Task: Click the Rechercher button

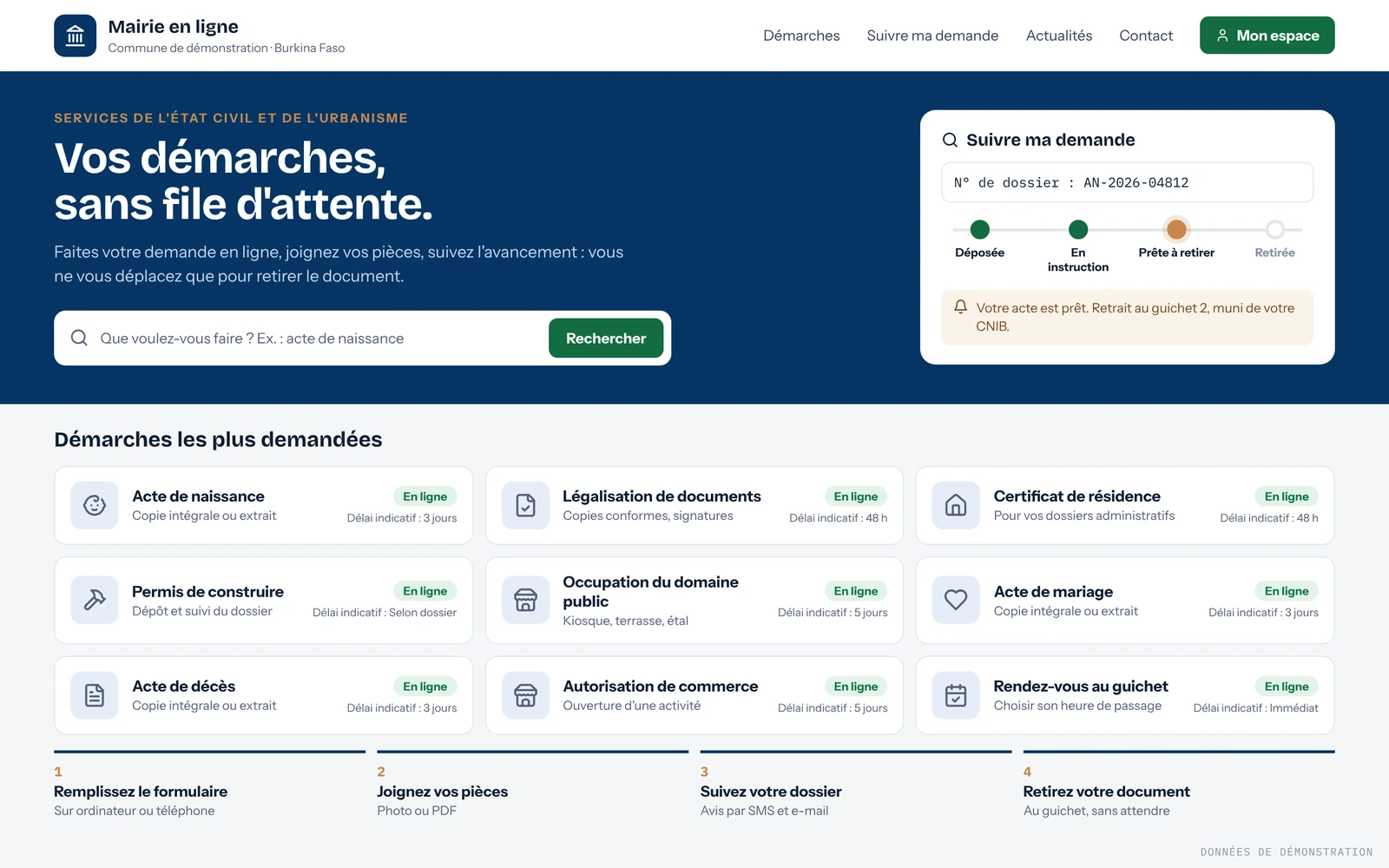Action: pyautogui.click(x=606, y=338)
